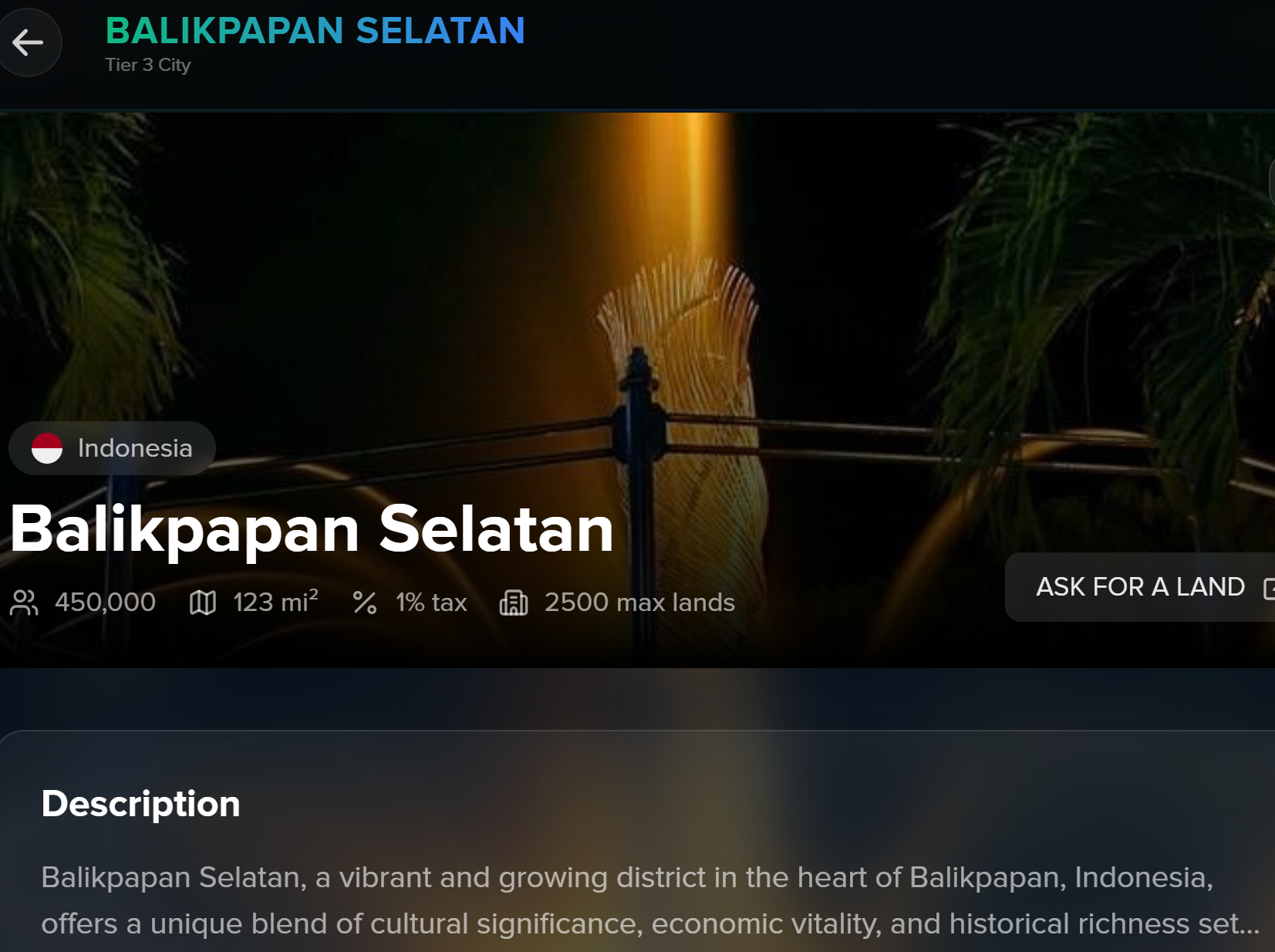Image resolution: width=1275 pixels, height=952 pixels.
Task: Click the map area icon
Action: [203, 603]
